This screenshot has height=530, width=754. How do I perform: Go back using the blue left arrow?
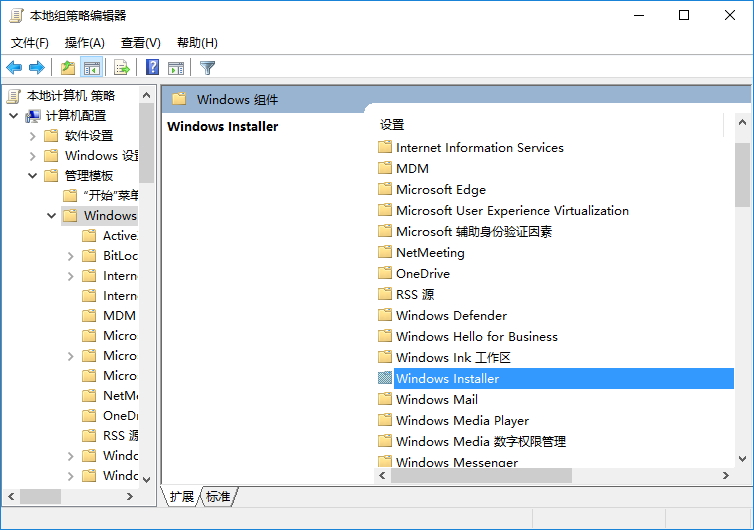[14, 67]
